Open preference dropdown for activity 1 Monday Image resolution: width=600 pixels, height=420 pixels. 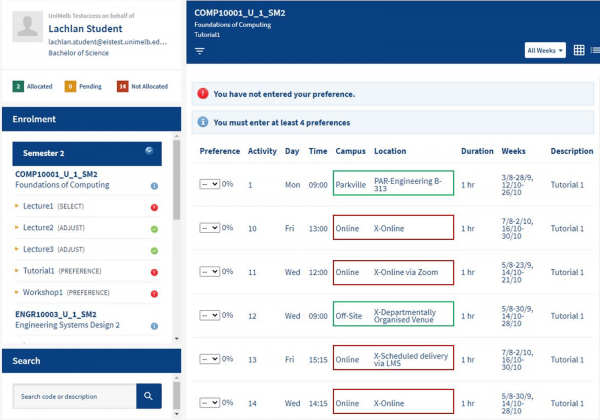[x=209, y=184]
